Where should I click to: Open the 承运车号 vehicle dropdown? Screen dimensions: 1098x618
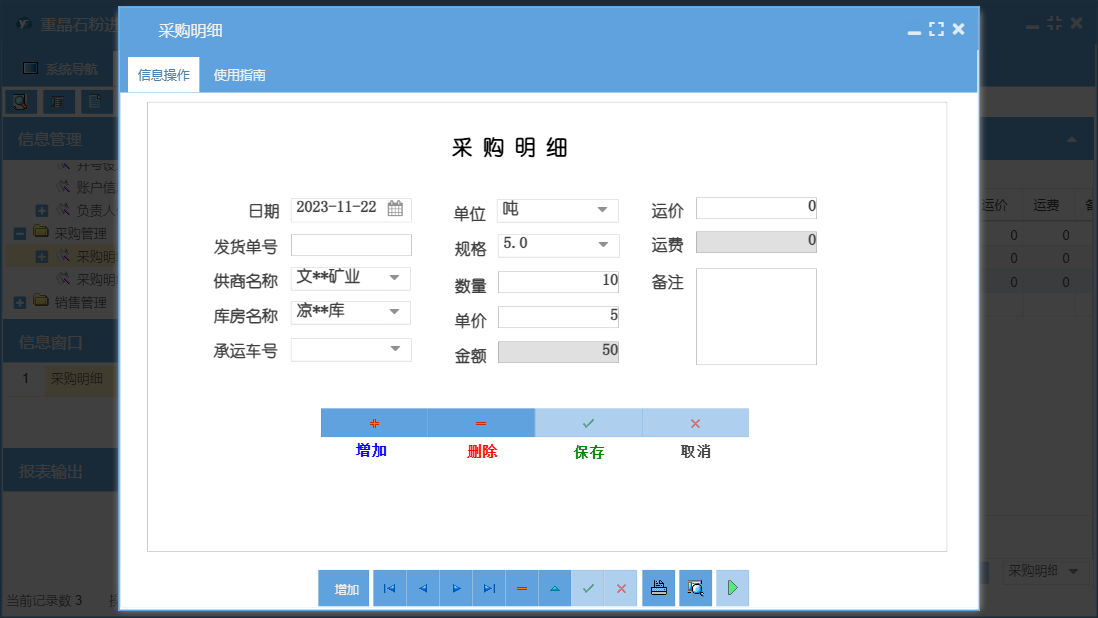click(398, 348)
